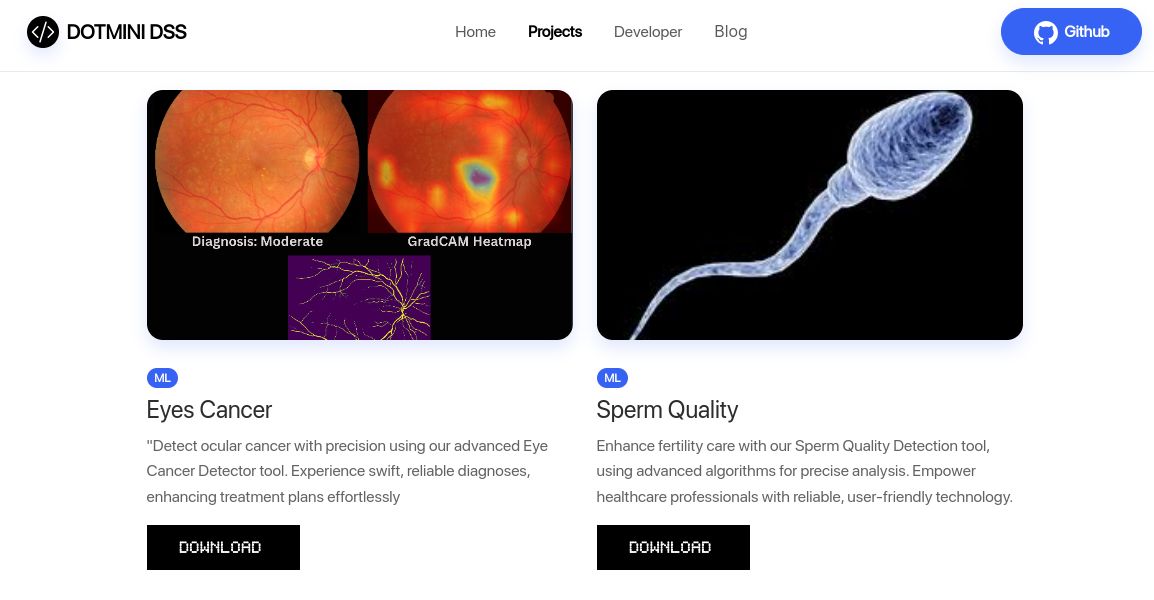Viewport: 1154px width, 600px height.
Task: Click the Github octocat icon
Action: pyautogui.click(x=1046, y=32)
